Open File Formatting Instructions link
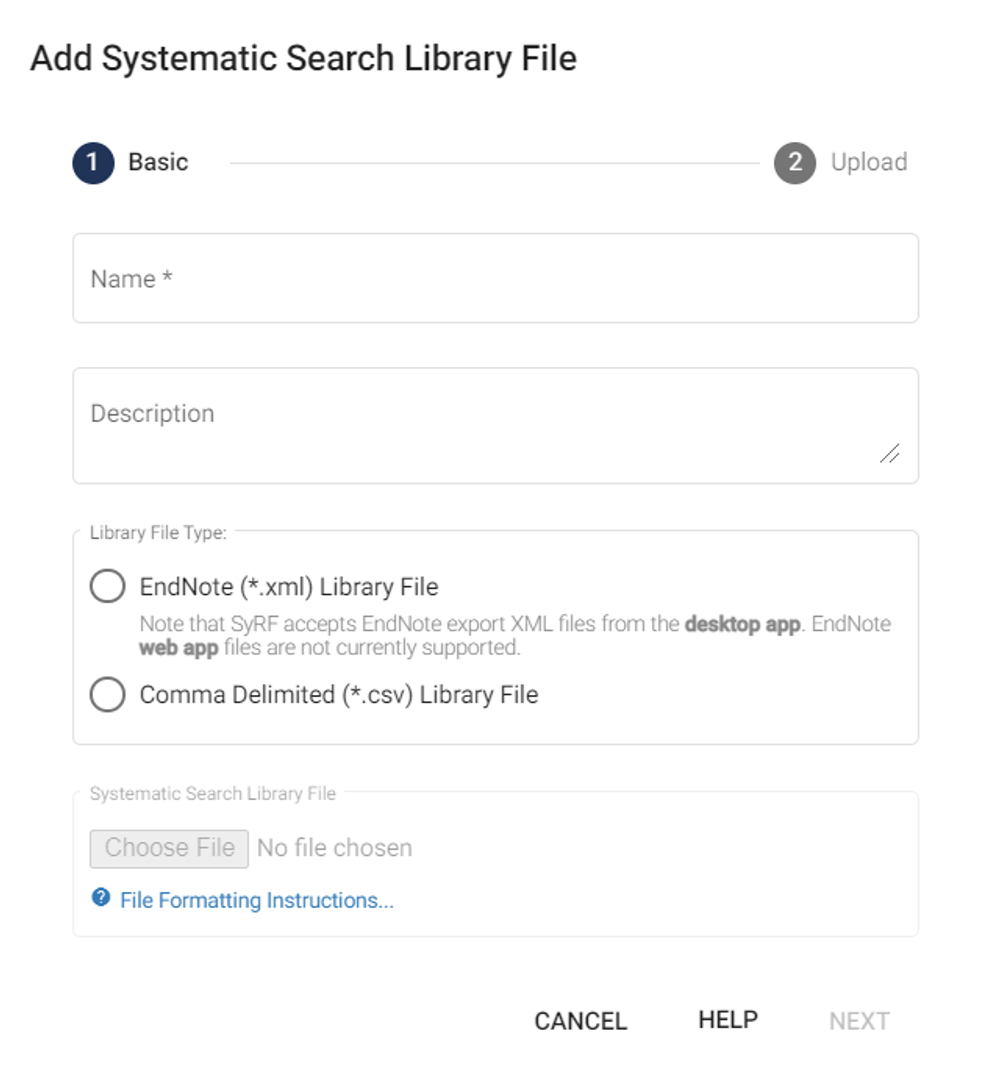This screenshot has height=1069, width=991. pyautogui.click(x=257, y=900)
